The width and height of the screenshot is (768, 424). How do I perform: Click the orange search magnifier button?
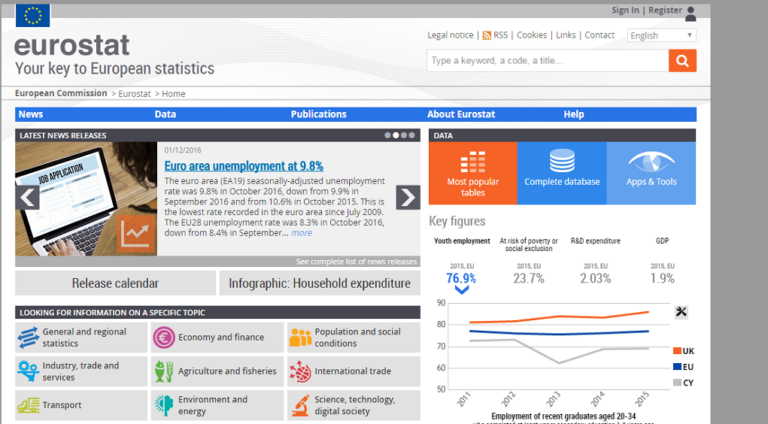(682, 61)
